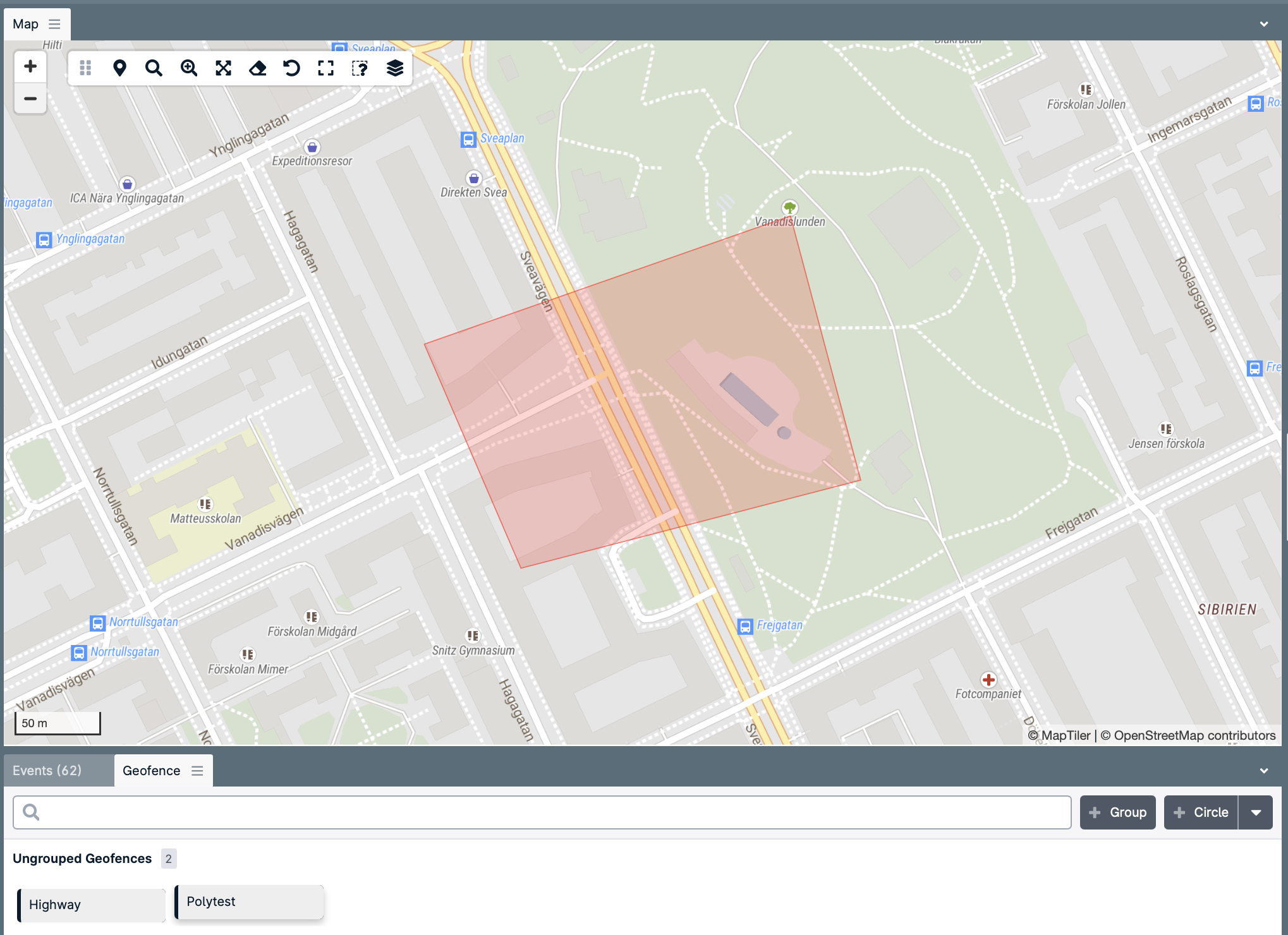This screenshot has width=1288, height=935.
Task: Click the Förskolan Mimer icon
Action: 248,654
